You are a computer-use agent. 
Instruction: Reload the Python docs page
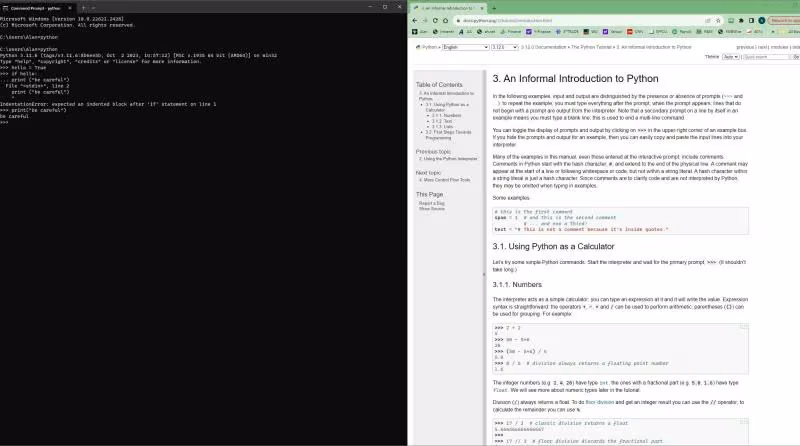[x=435, y=20]
